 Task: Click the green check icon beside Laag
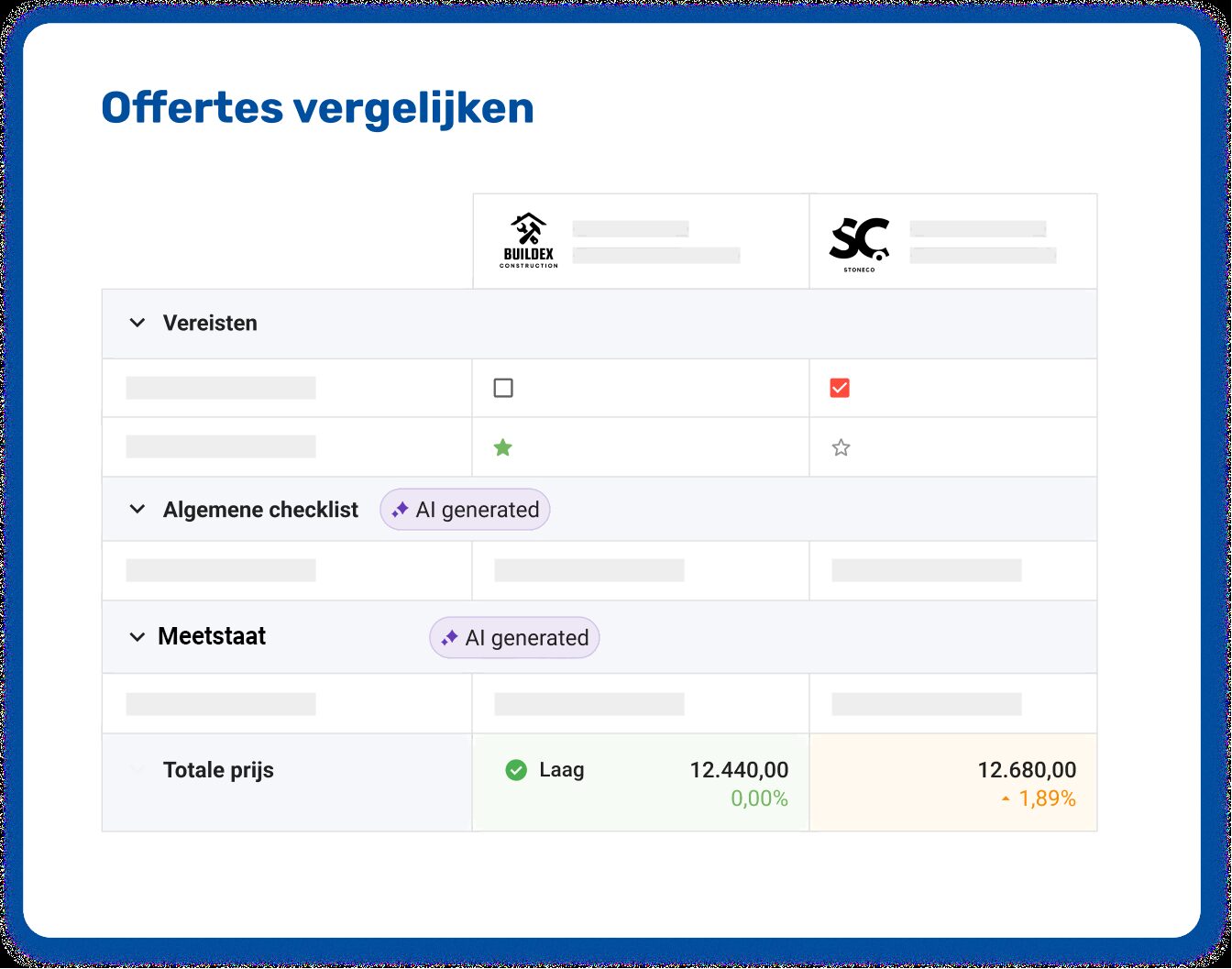coord(516,770)
